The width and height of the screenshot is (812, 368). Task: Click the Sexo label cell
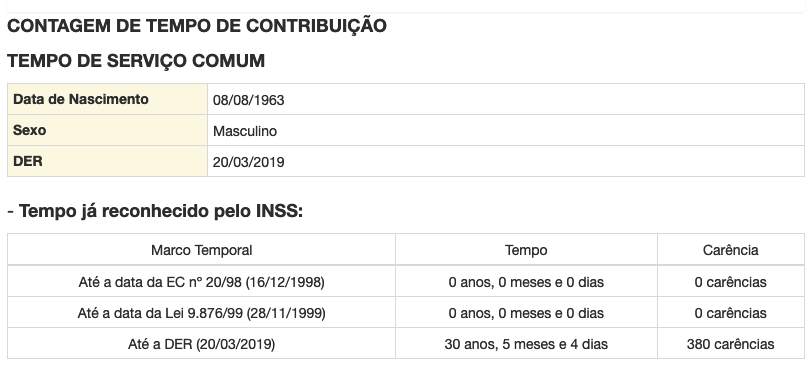pyautogui.click(x=107, y=130)
